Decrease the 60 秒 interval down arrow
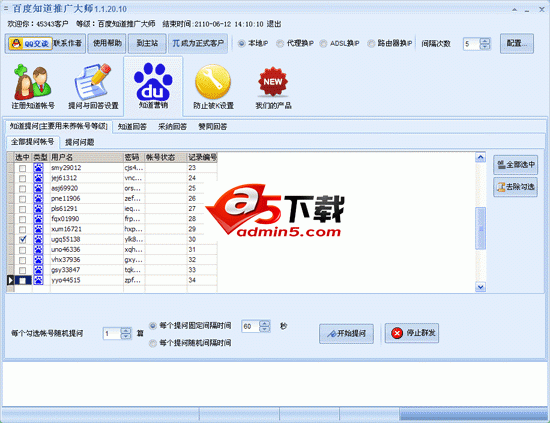Image resolution: width=550 pixels, height=423 pixels. tap(264, 329)
